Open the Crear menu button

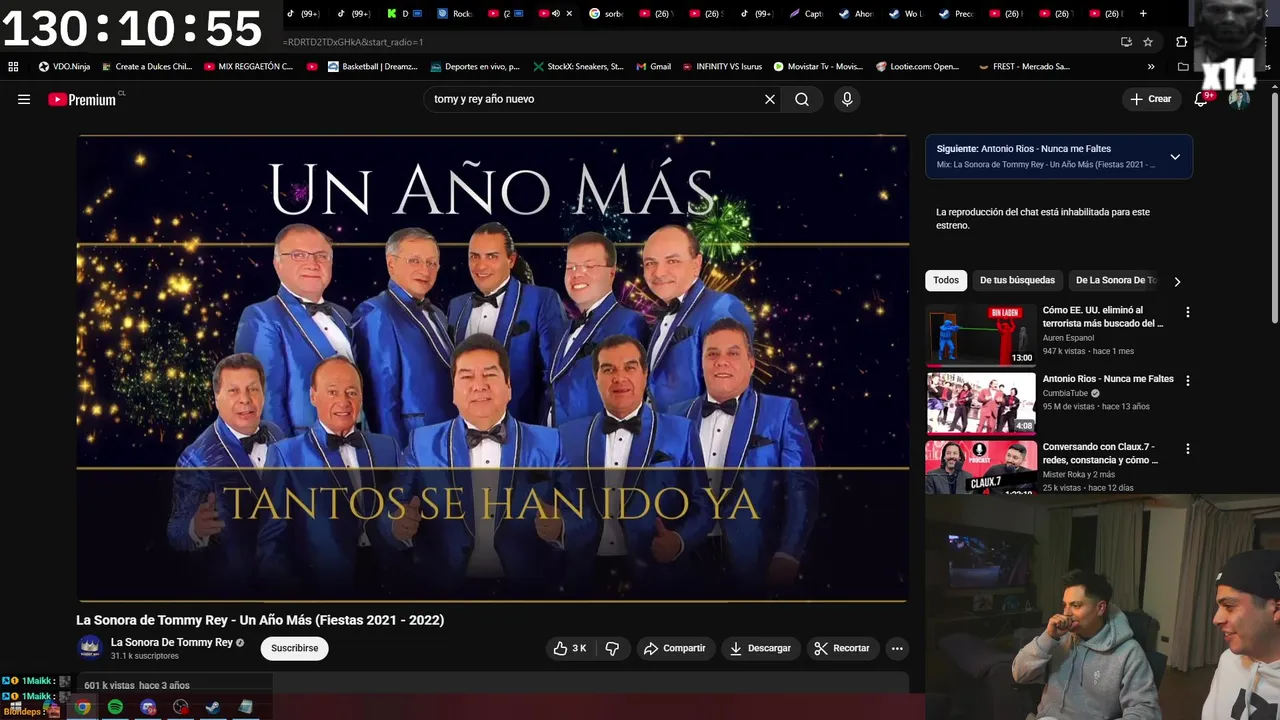(1150, 99)
